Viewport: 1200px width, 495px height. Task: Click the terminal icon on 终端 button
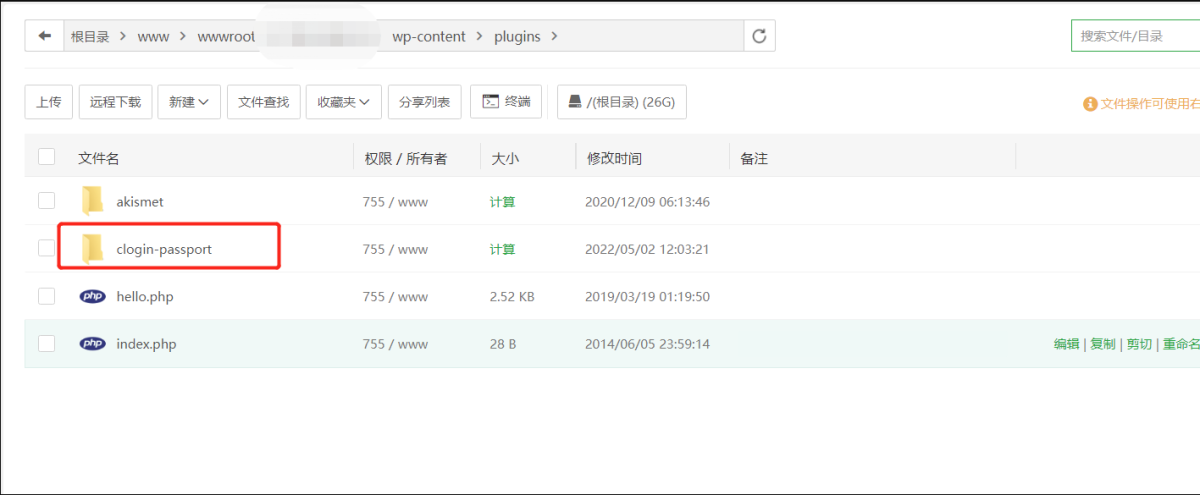coord(490,101)
